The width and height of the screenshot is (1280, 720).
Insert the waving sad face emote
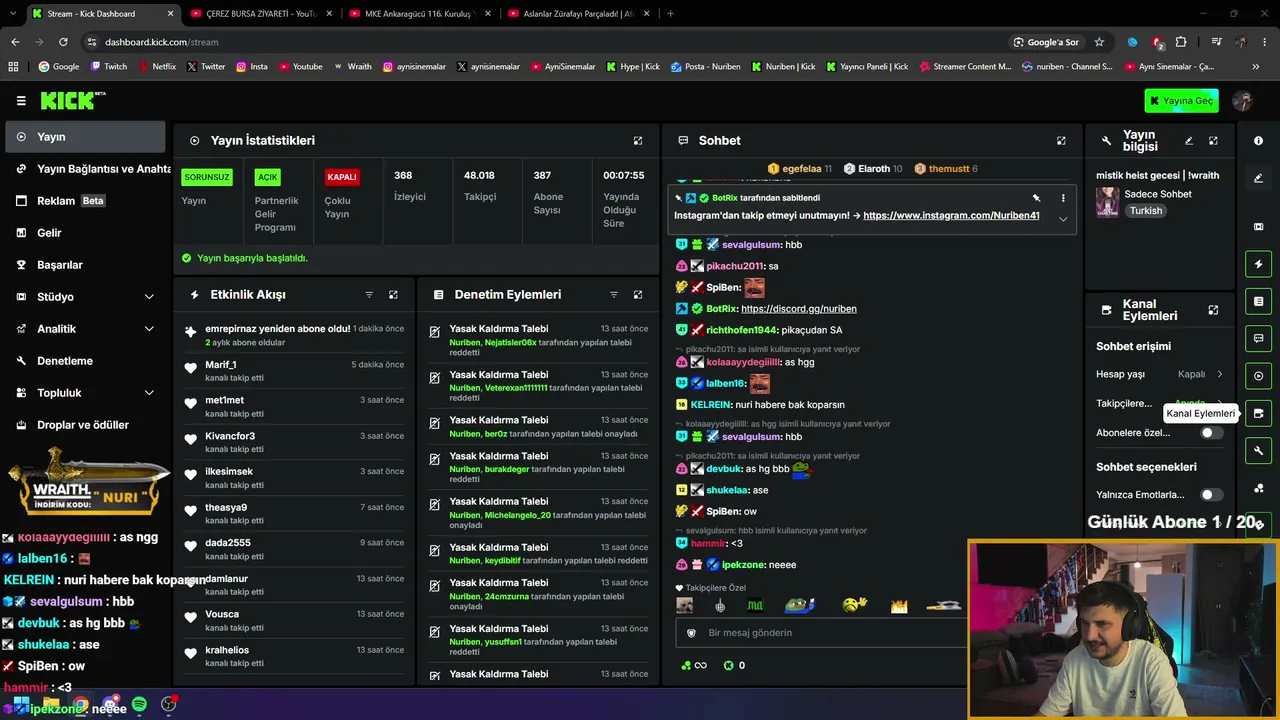coord(854,605)
